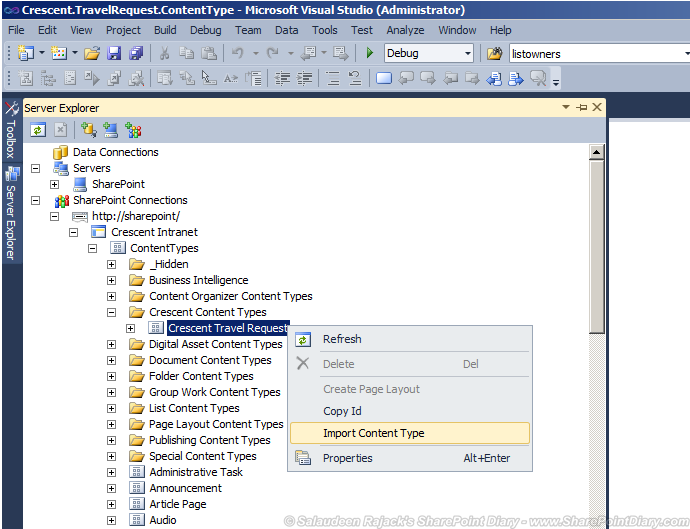Expand the Crescent Travel Request node
Image resolution: width=690 pixels, height=529 pixels.
[x=131, y=329]
